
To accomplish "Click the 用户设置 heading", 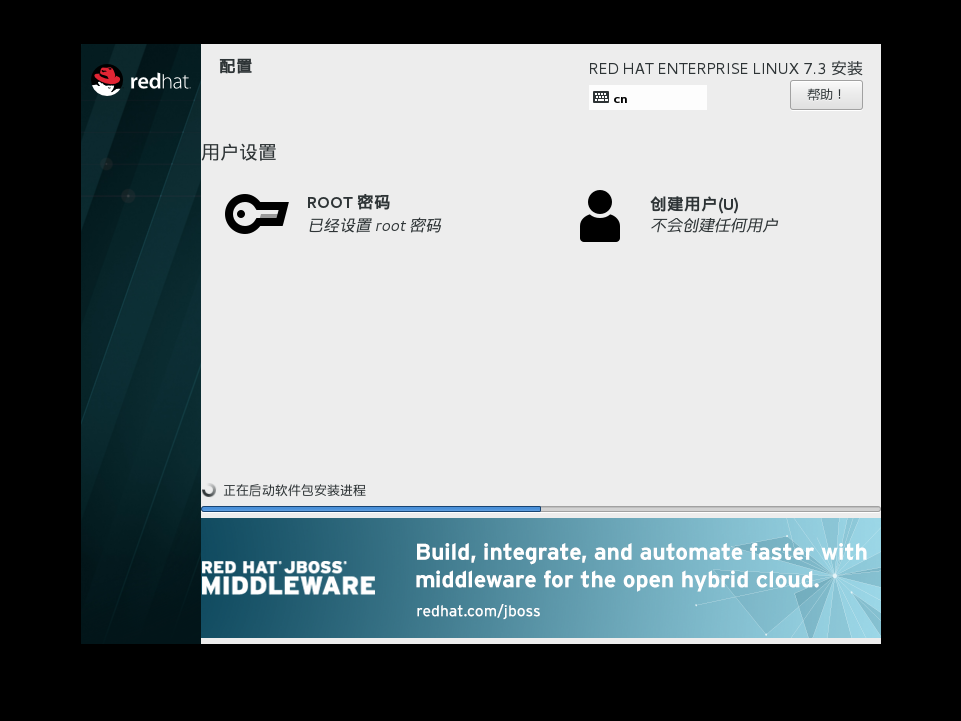I will pyautogui.click(x=239, y=152).
